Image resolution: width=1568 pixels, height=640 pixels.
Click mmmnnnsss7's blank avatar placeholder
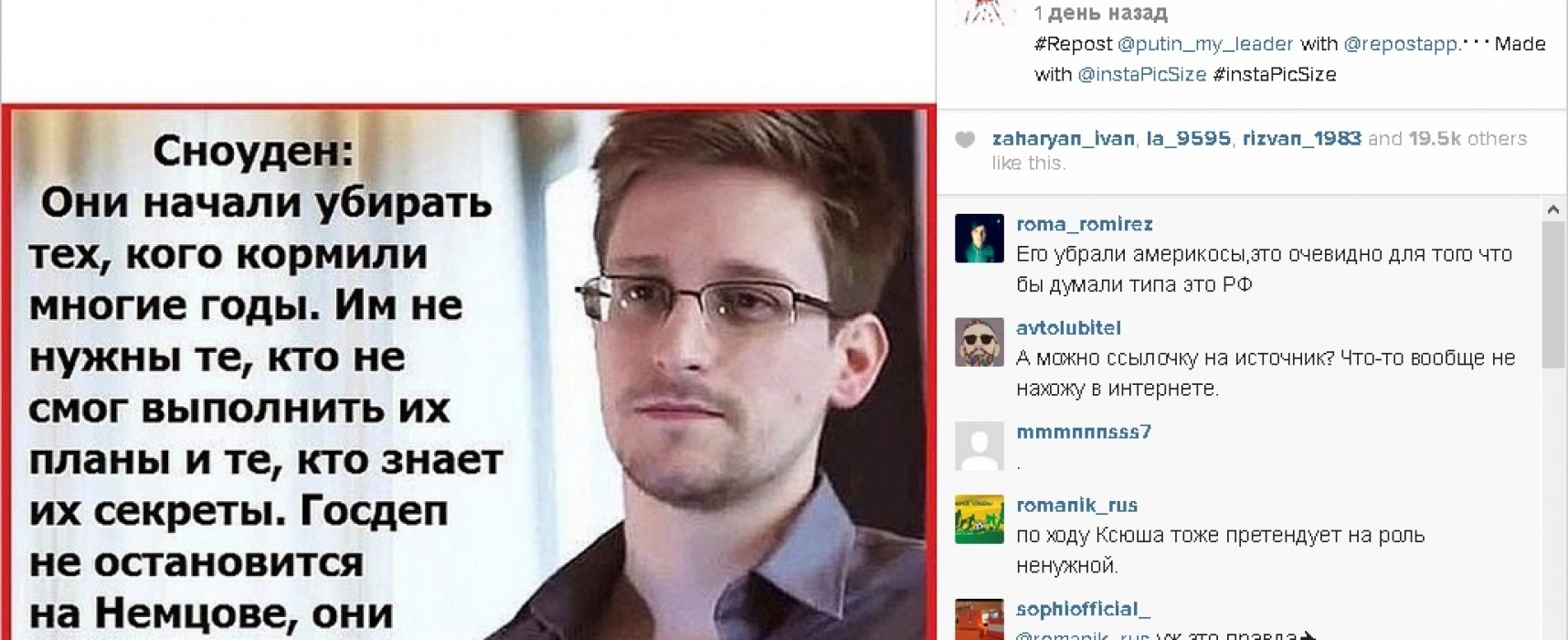coord(980,446)
